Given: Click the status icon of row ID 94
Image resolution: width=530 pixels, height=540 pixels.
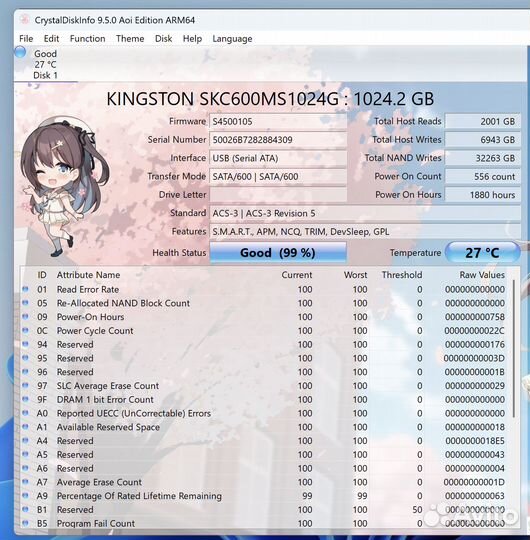Looking at the screenshot, I should pyautogui.click(x=25, y=344).
